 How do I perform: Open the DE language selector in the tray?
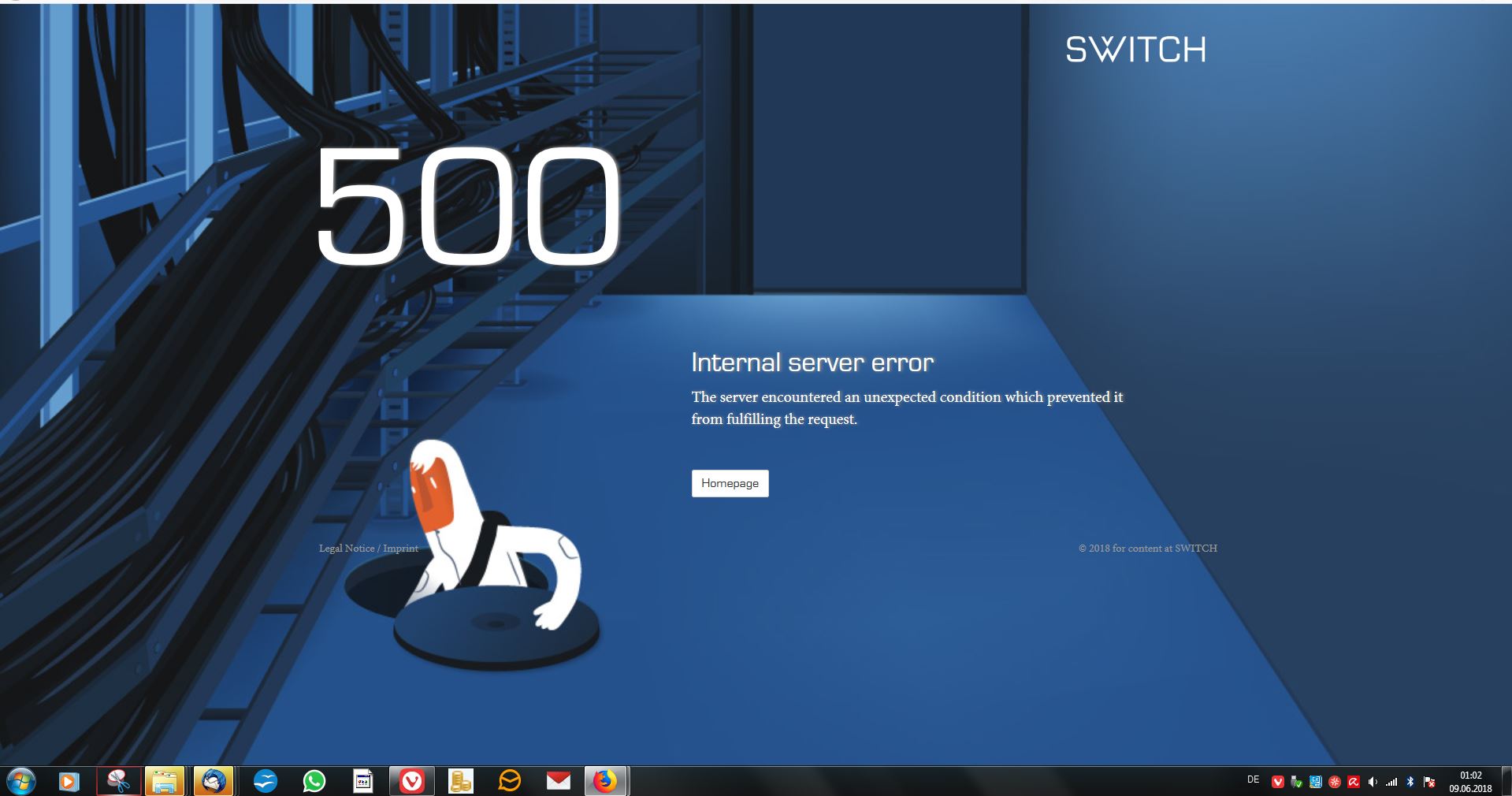pos(1253,780)
